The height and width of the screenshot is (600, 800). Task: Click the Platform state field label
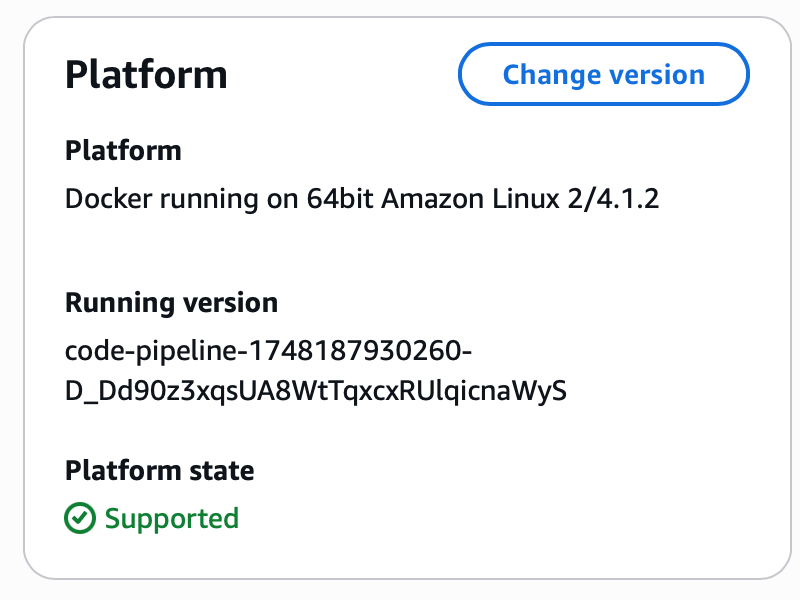tap(159, 470)
